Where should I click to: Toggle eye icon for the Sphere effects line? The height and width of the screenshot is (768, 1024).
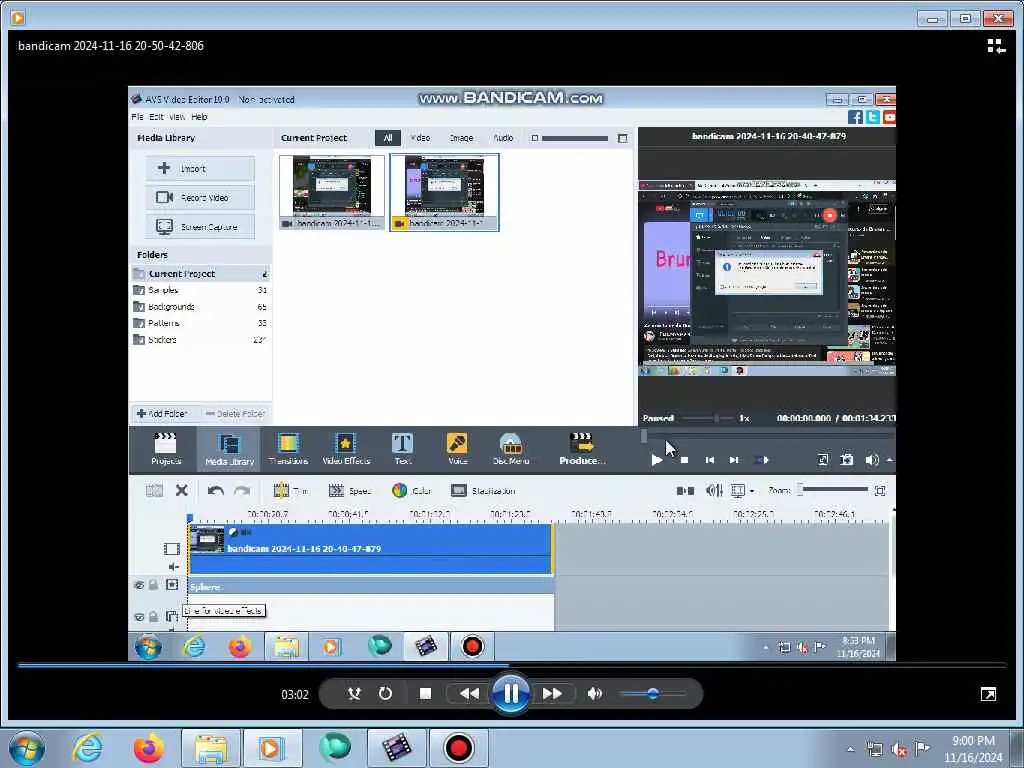coord(139,585)
